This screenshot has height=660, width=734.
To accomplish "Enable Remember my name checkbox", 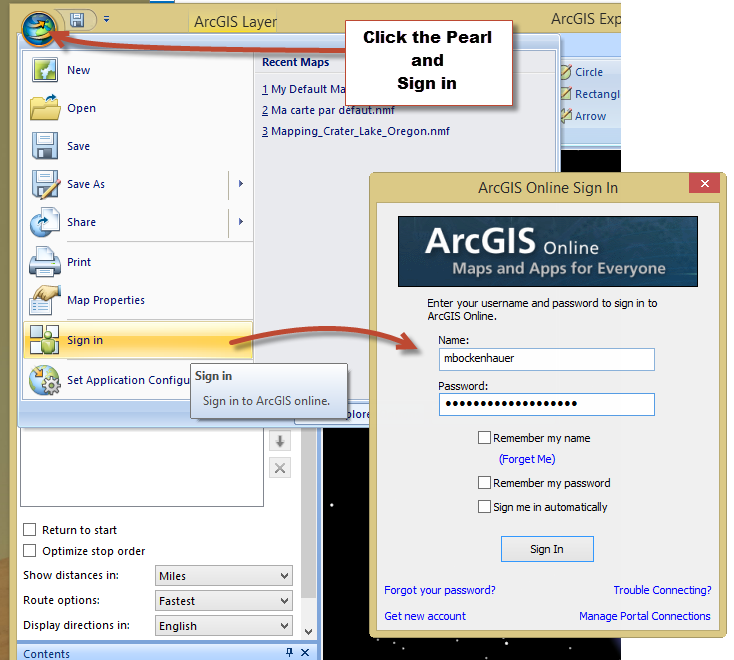I will pyautogui.click(x=484, y=438).
